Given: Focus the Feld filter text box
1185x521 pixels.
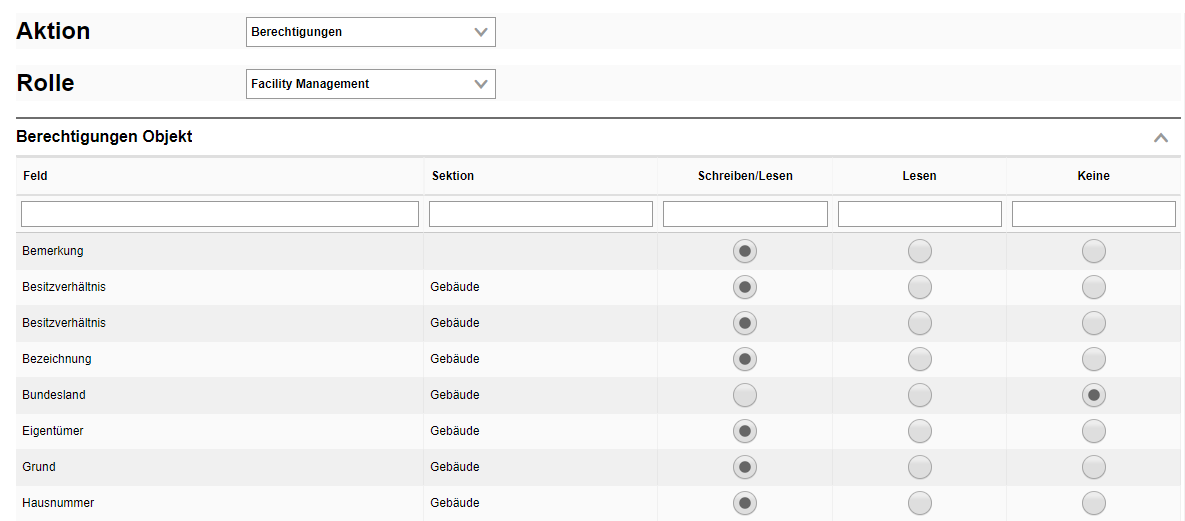Looking at the screenshot, I should pos(220,214).
